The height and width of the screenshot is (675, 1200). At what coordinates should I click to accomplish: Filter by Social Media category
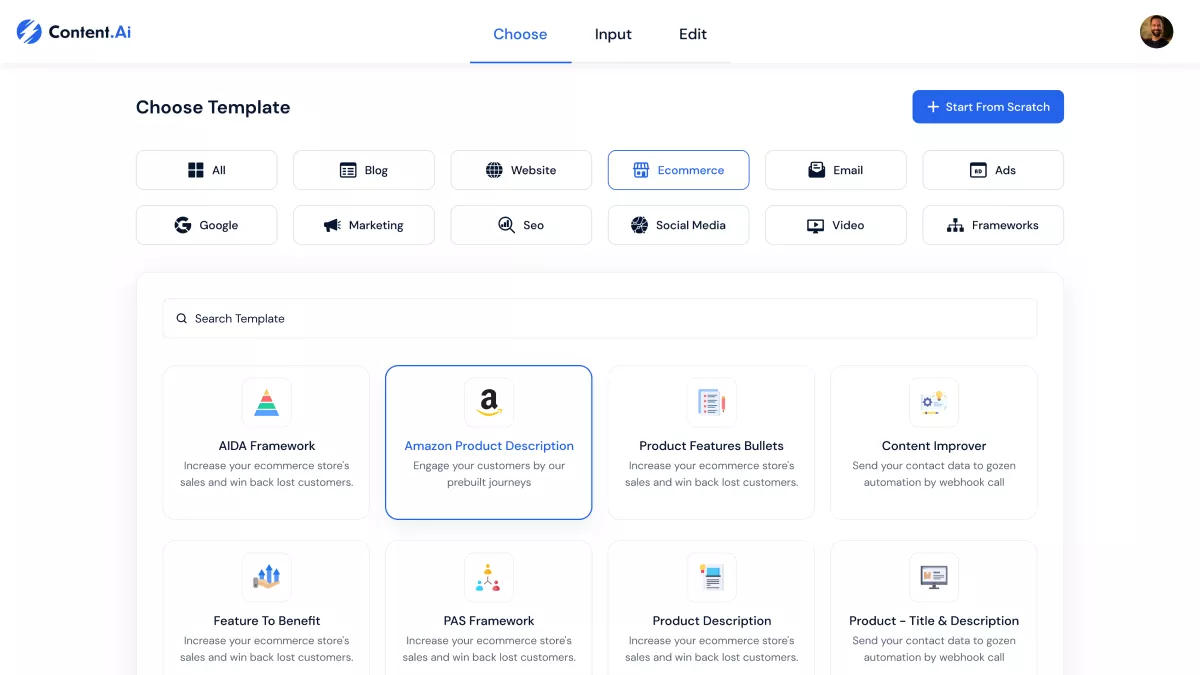tap(679, 225)
